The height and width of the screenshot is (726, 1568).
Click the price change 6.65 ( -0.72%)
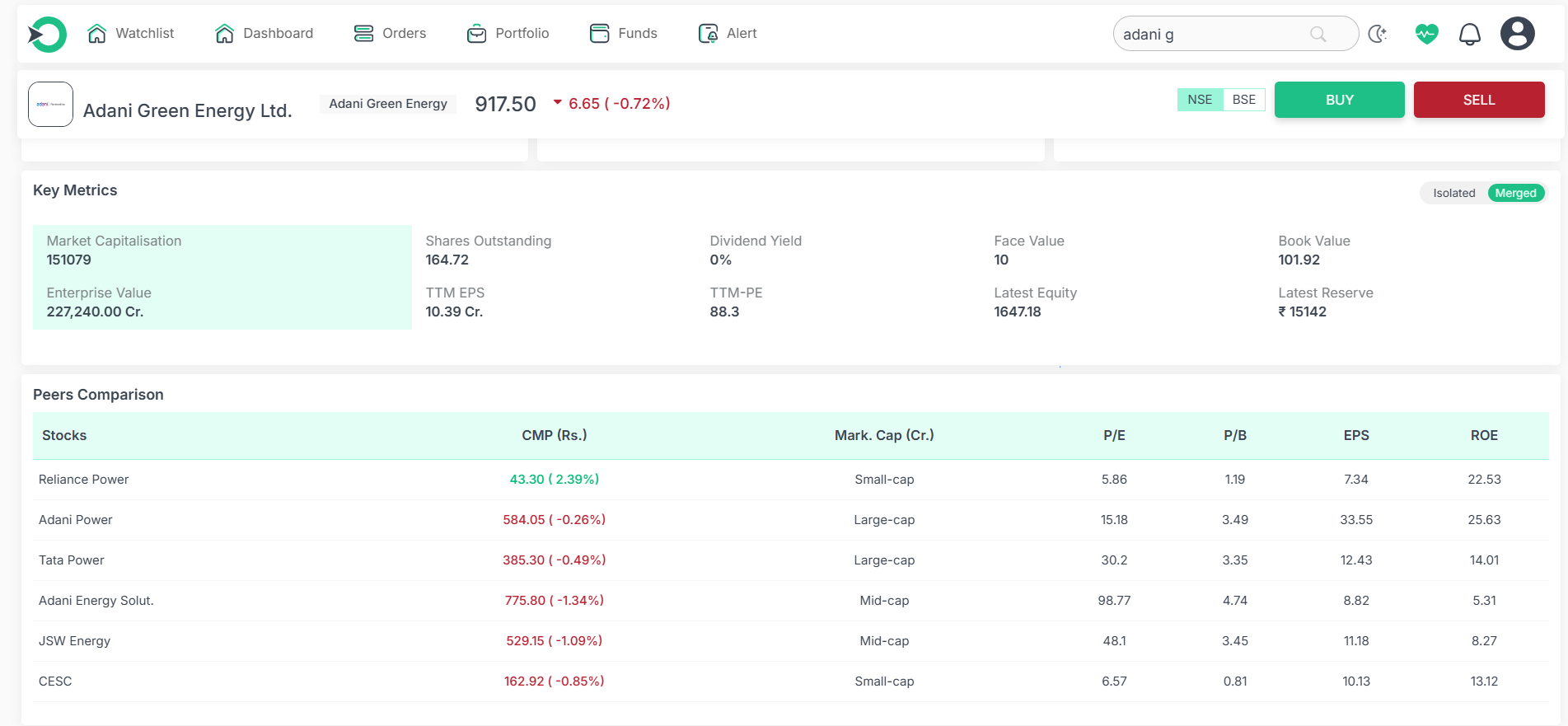click(619, 104)
